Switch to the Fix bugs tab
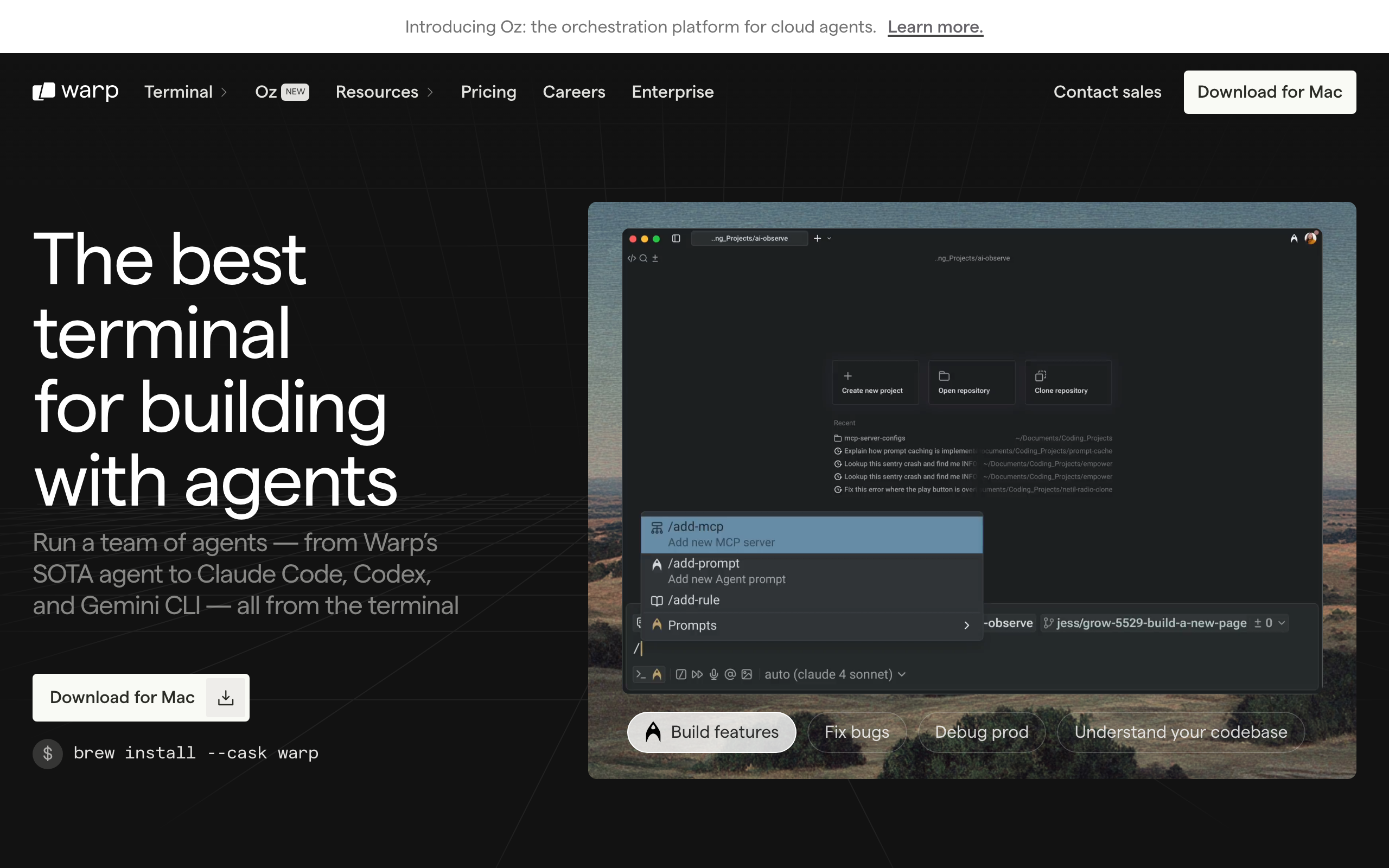 (856, 732)
